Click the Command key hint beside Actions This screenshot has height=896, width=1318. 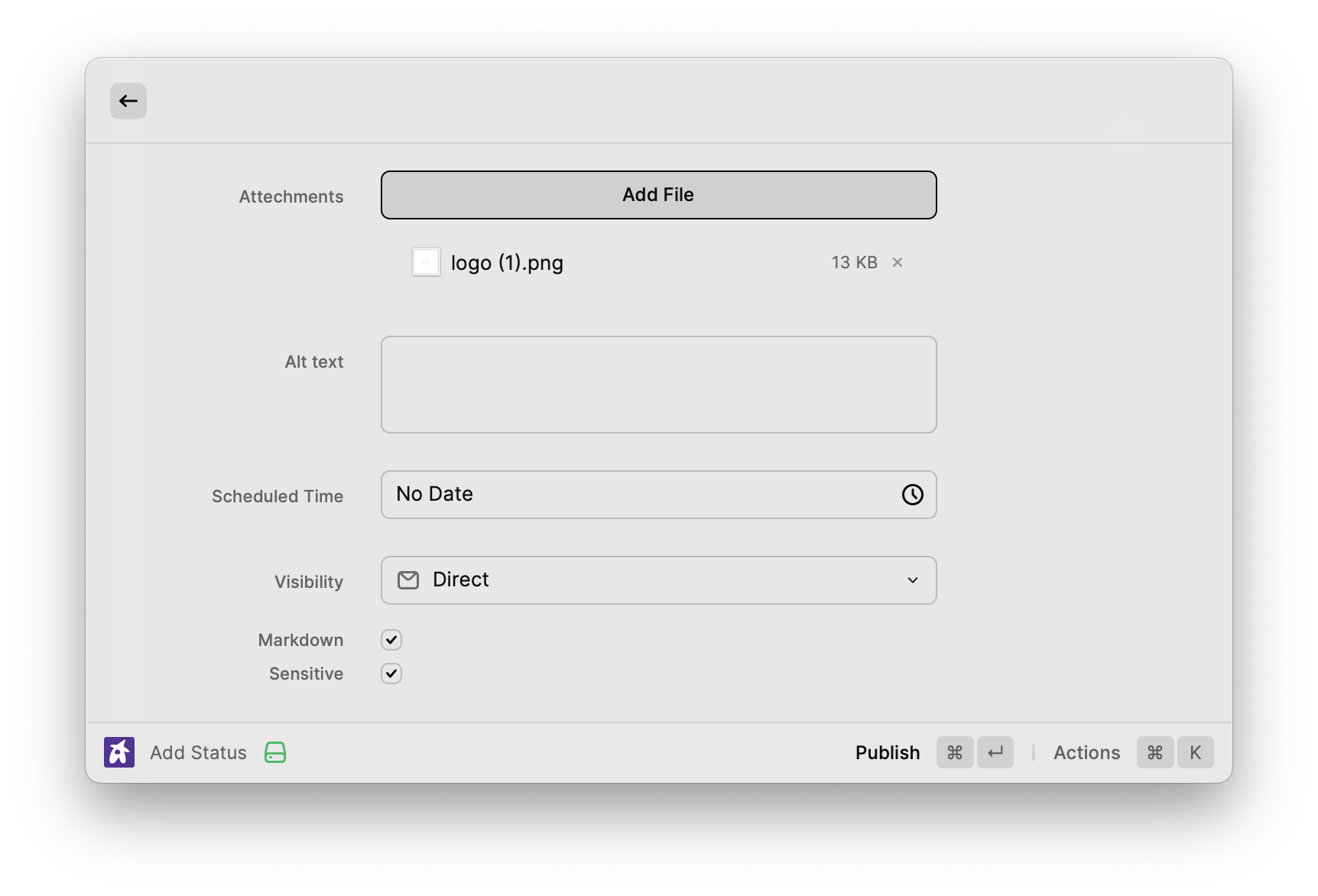point(1155,752)
